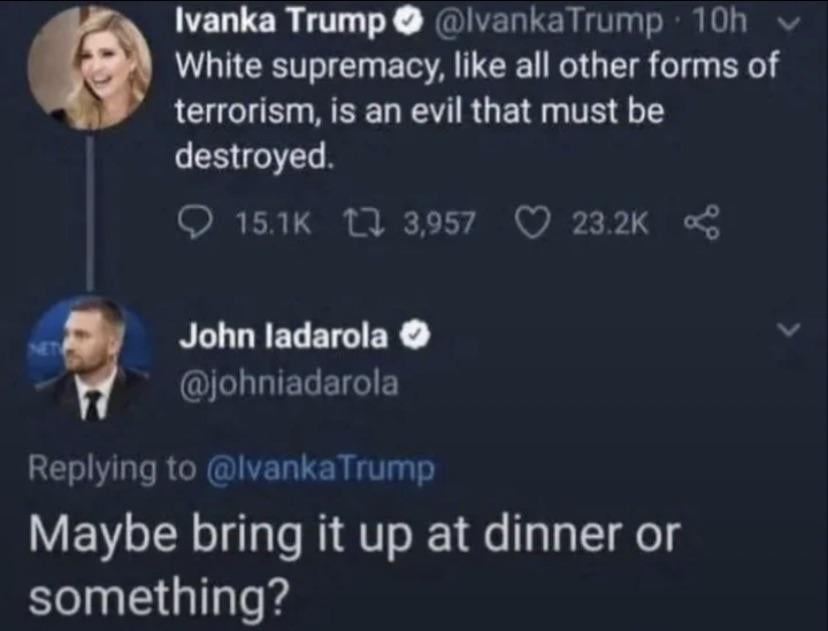Click John Iadarola's verified badge
This screenshot has height=631, width=828.
pyautogui.click(x=417, y=336)
